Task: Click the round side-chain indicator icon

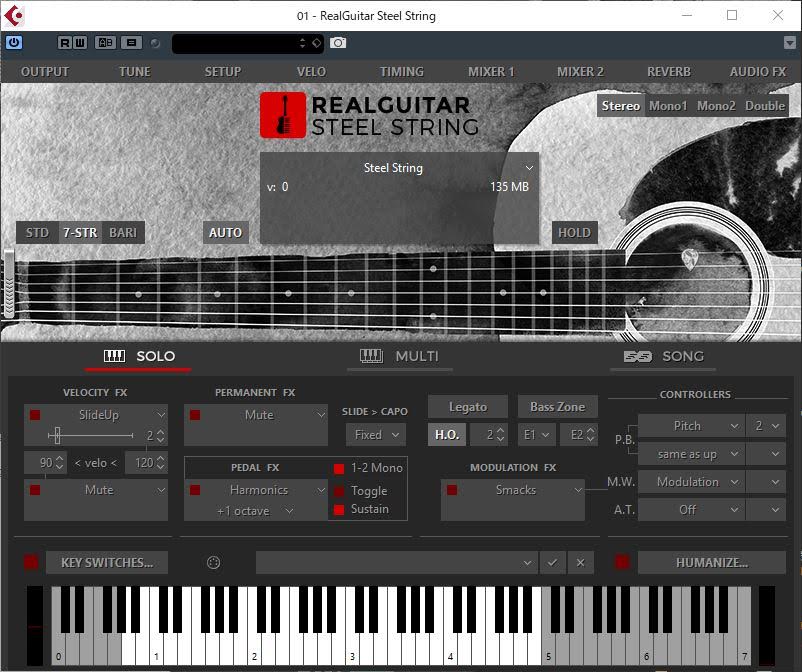Action: click(x=155, y=43)
